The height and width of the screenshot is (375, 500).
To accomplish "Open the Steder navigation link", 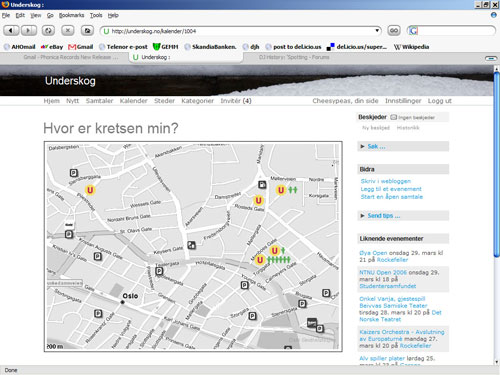I will 164,101.
